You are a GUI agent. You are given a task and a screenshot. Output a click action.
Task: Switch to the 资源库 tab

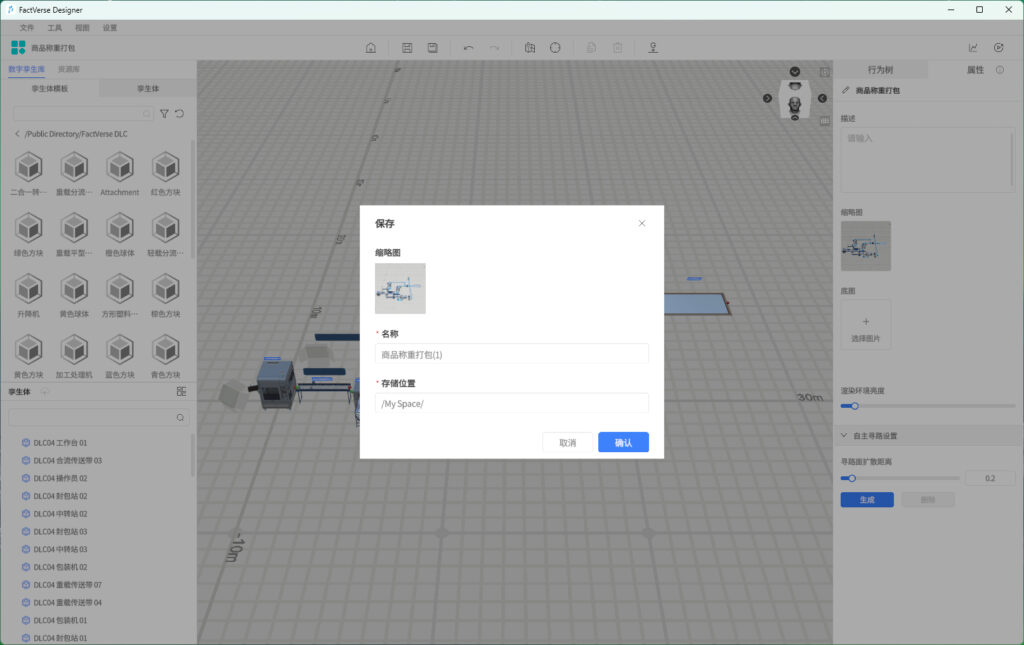69,69
